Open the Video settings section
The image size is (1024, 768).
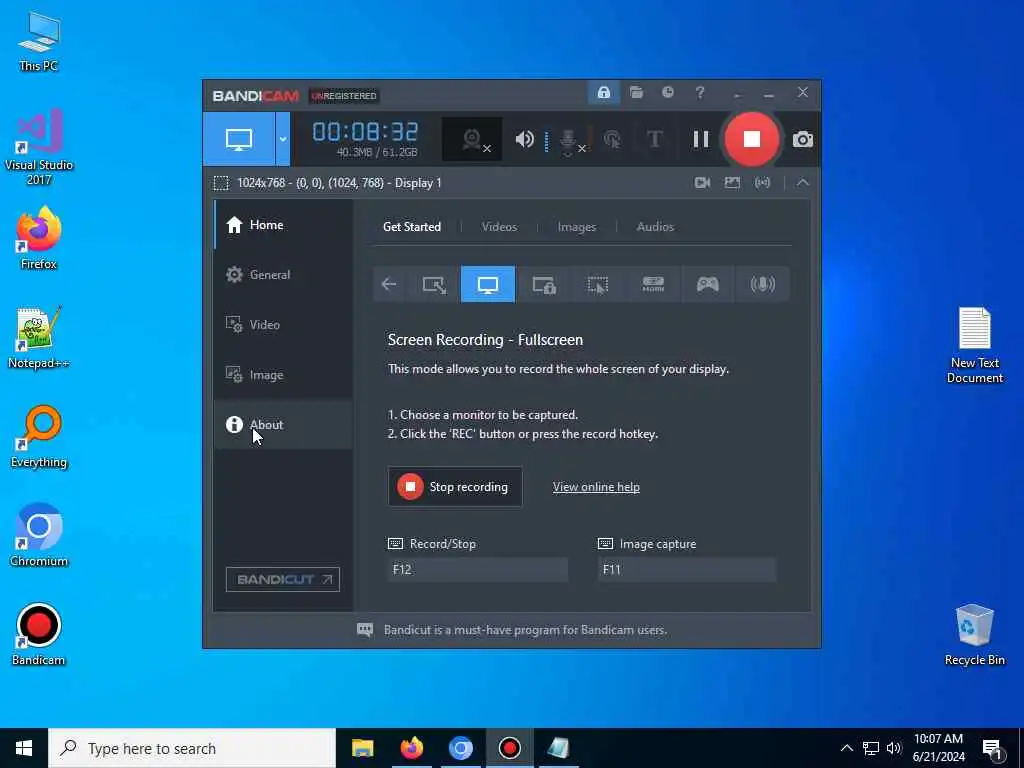(283, 325)
